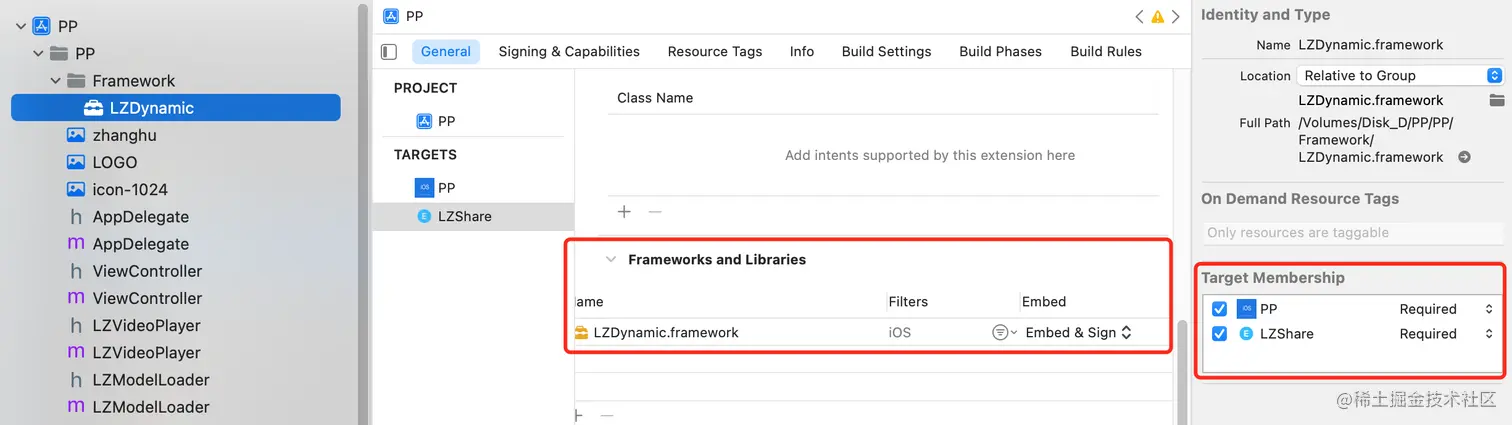
Task: Click the platform filter icon for LZDynamic.framework
Action: 1001,333
